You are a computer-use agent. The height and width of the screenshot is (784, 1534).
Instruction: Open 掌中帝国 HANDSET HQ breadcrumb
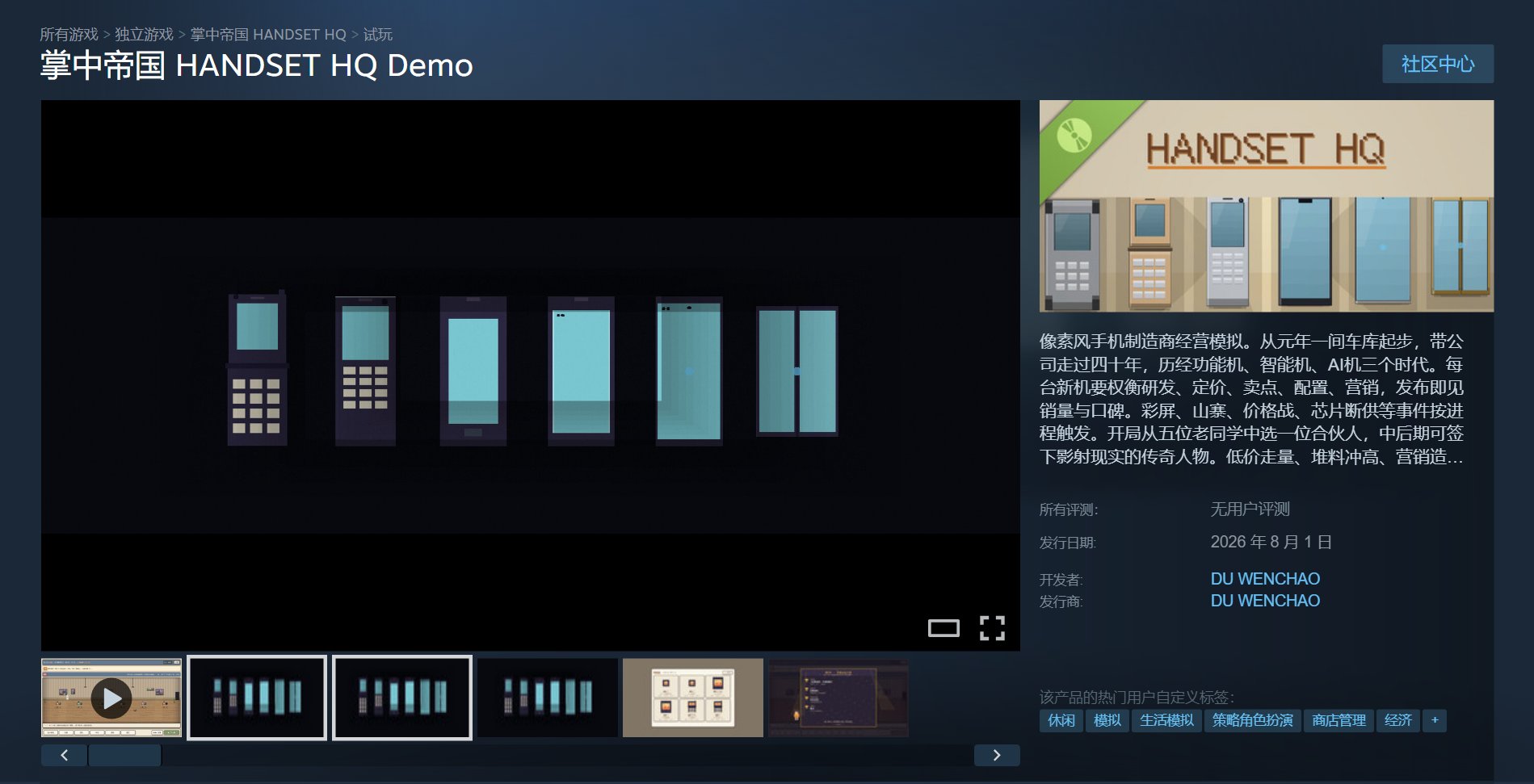268,35
